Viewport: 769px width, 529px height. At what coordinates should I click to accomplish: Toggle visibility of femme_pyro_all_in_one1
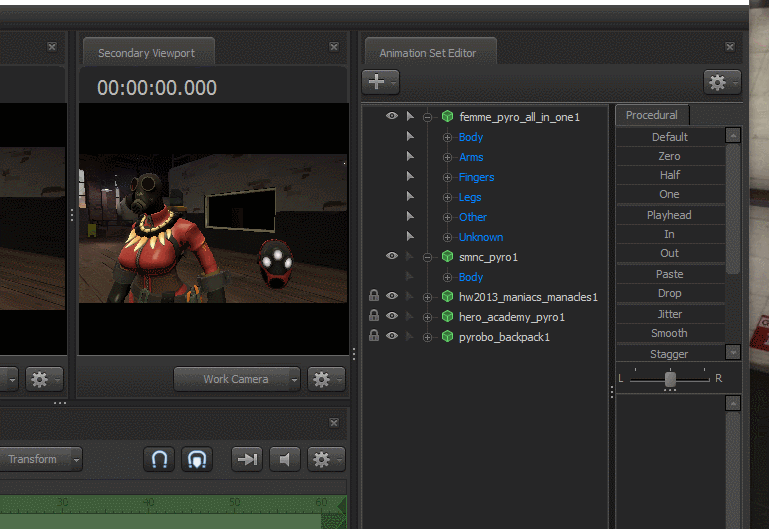(x=391, y=116)
